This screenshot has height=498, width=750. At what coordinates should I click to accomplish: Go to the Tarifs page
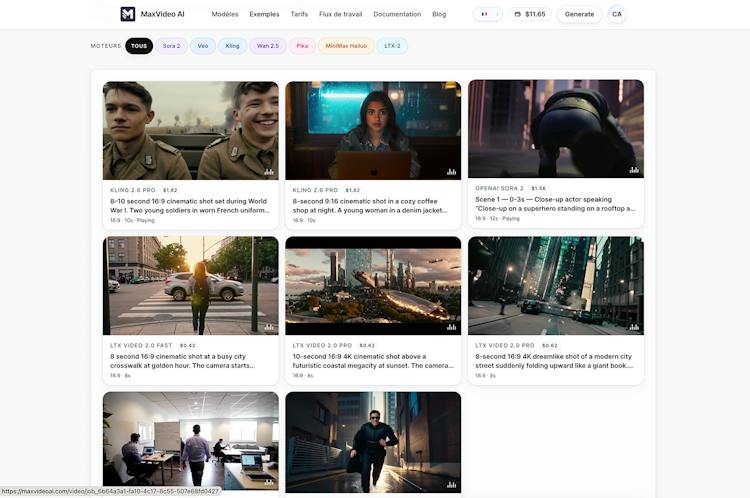(299, 14)
